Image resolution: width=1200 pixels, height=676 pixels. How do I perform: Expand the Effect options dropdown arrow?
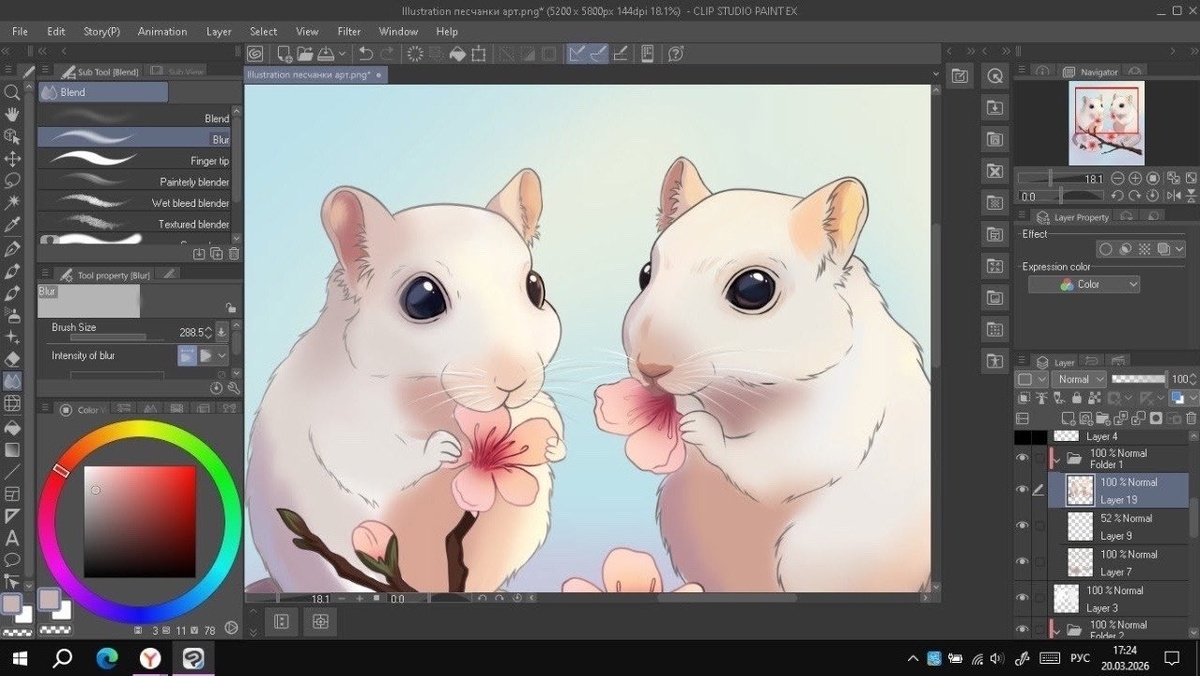point(1179,249)
